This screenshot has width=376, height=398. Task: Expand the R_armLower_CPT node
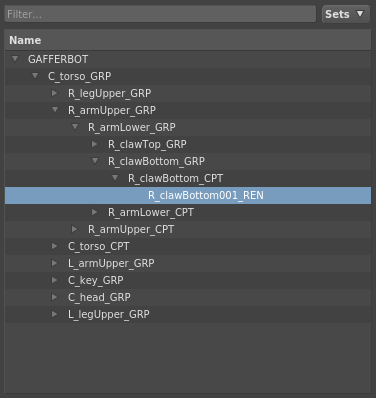[x=95, y=212]
